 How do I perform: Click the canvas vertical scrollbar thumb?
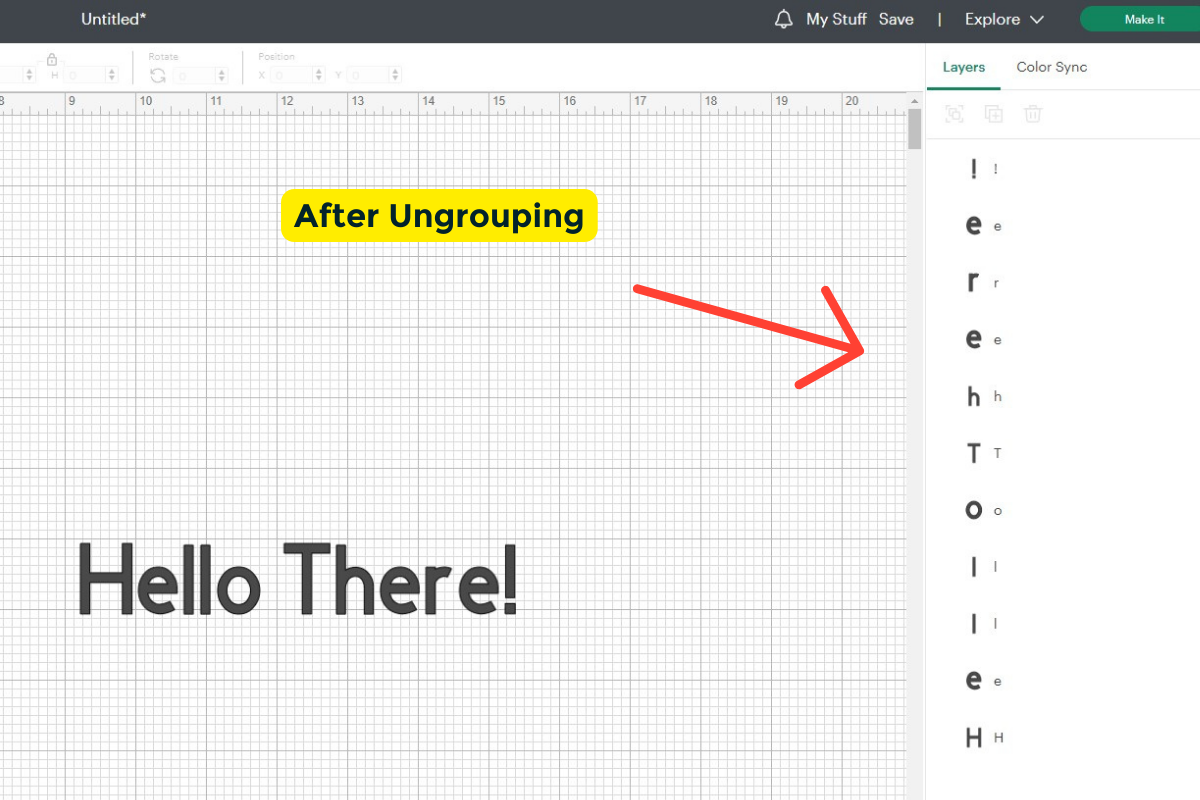point(914,129)
